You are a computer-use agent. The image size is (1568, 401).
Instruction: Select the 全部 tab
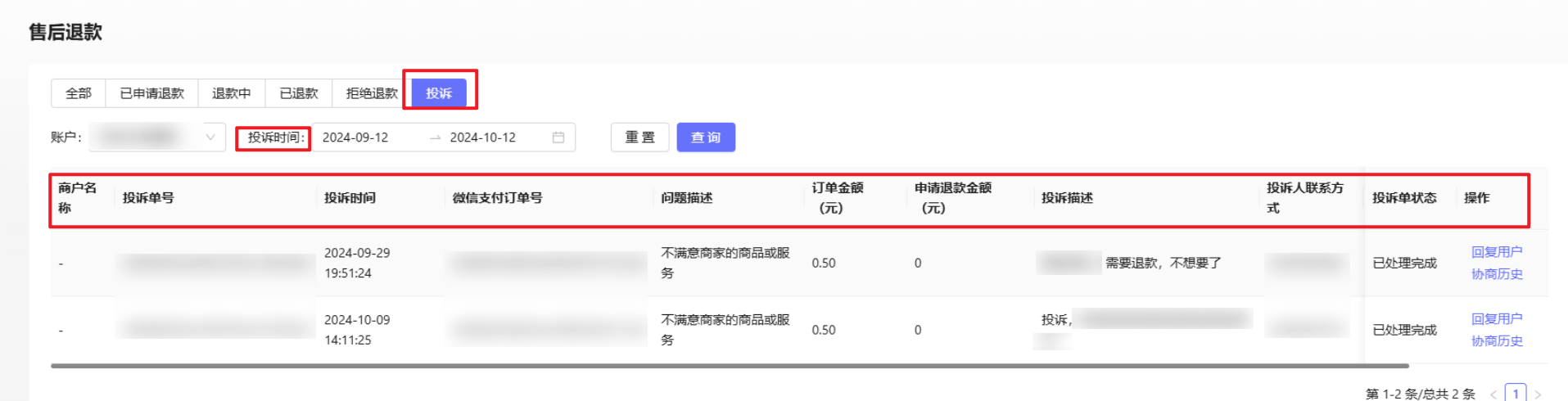point(79,93)
